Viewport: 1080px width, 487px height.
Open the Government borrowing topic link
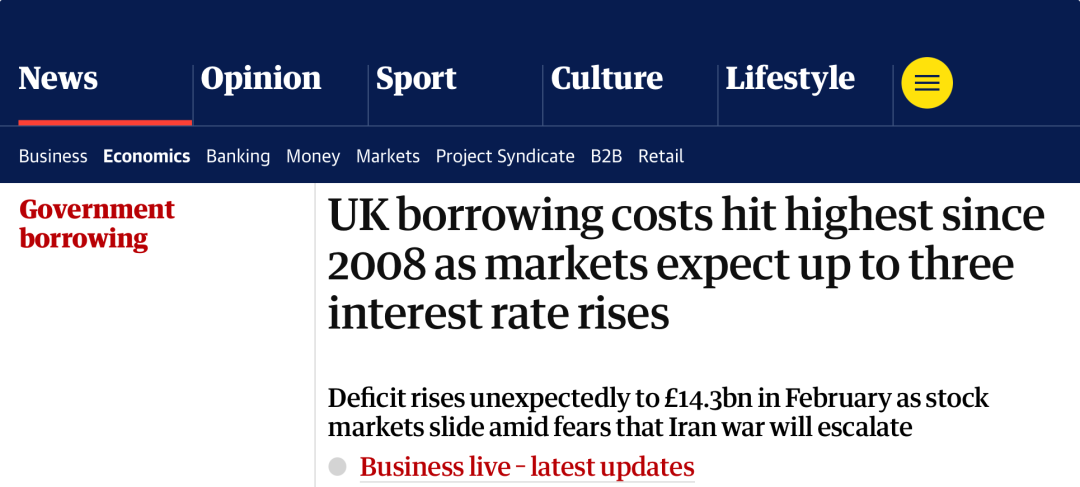coord(97,224)
